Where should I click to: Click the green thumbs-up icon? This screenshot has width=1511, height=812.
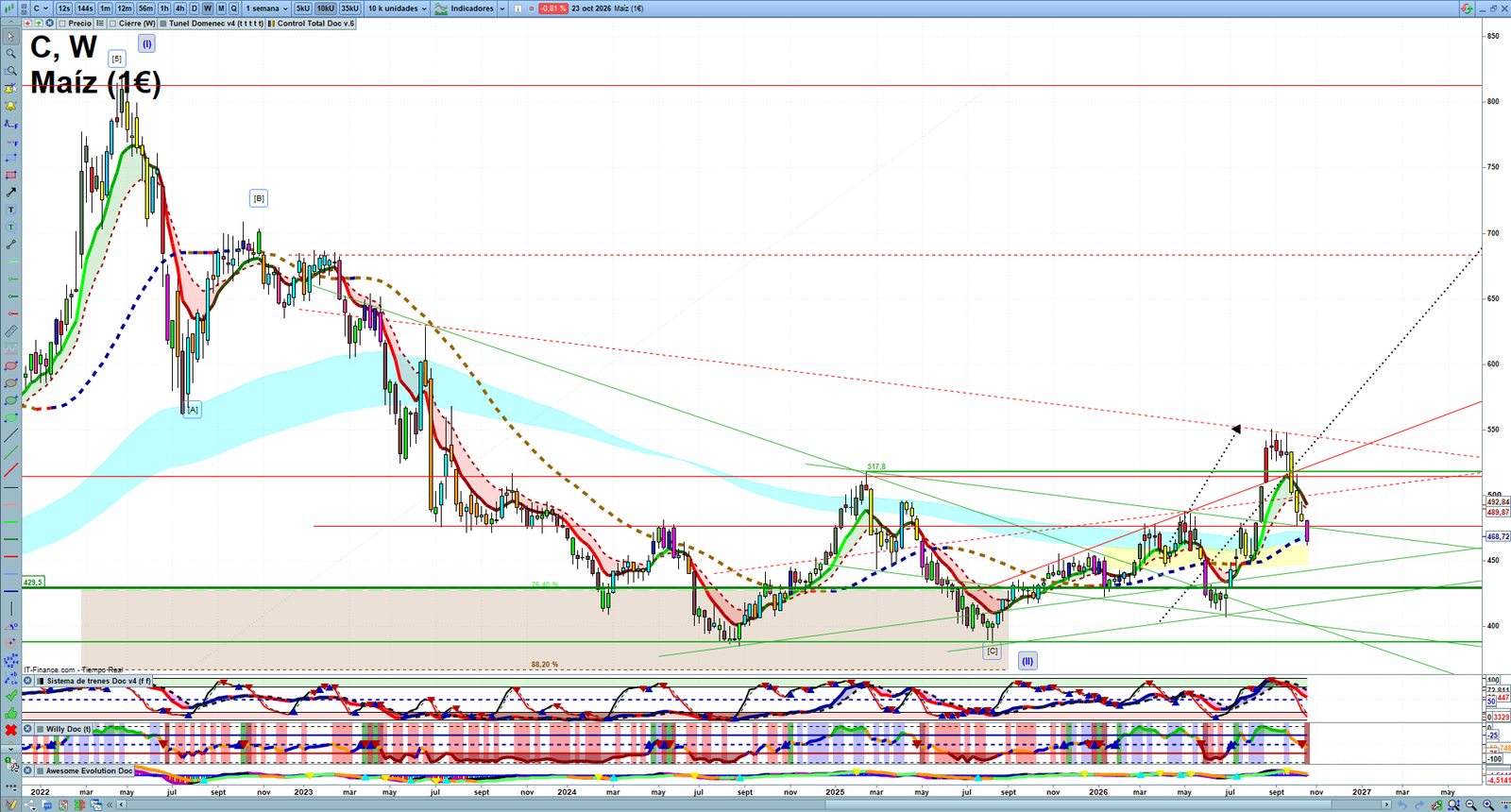[x=10, y=714]
